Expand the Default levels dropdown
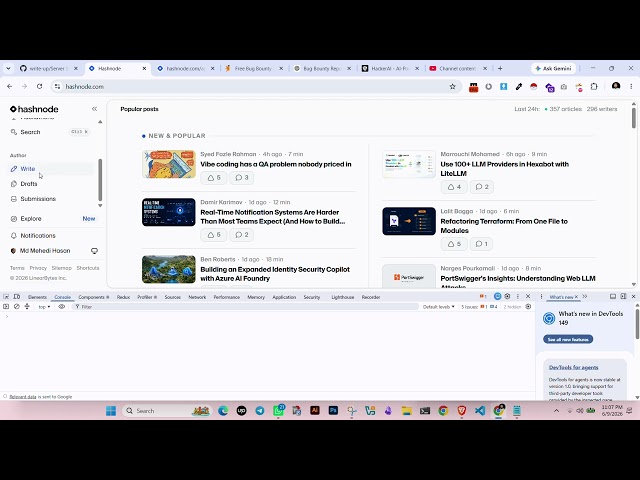This screenshot has height=480, width=640. [439, 307]
